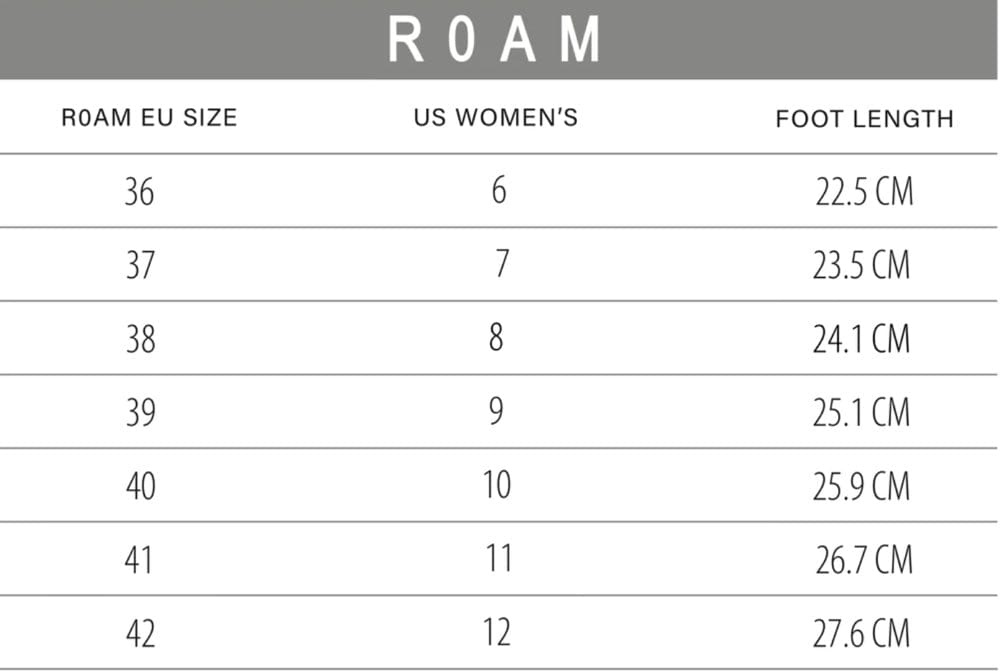Viewport: 1000px width, 671px height.
Task: Click the 22.5 CM foot length value
Action: (864, 192)
